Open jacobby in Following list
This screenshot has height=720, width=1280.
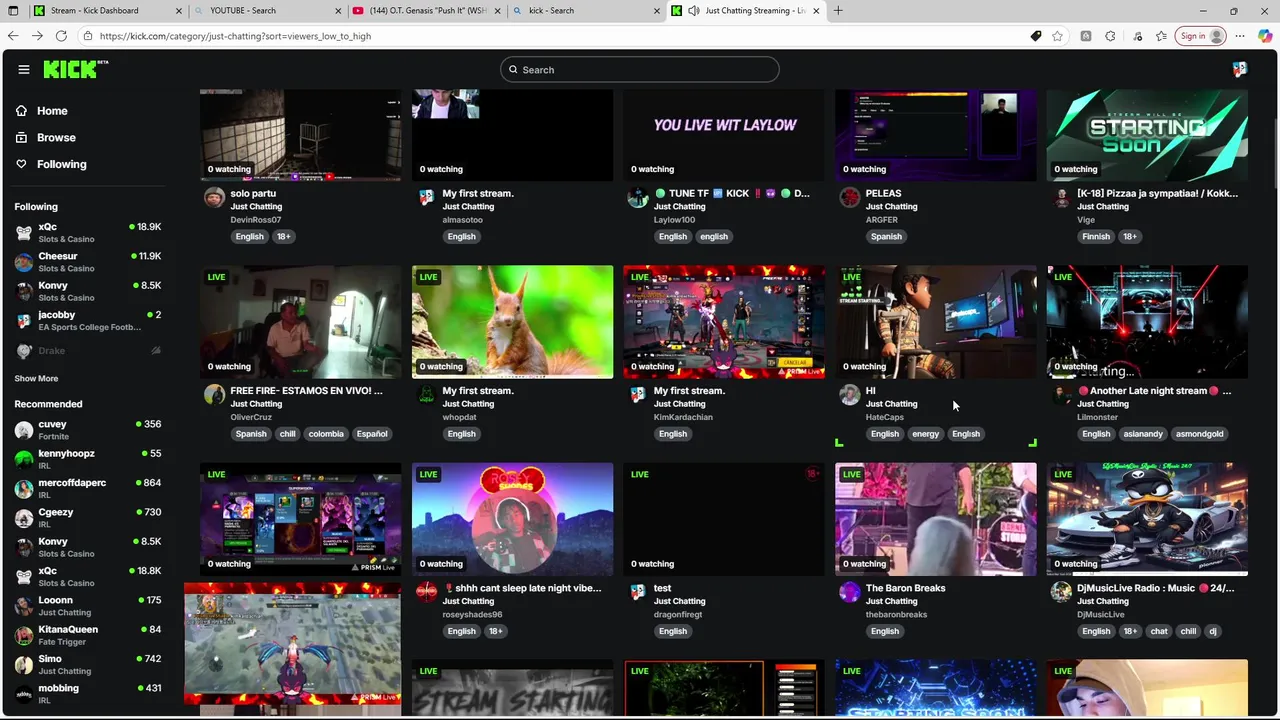(x=88, y=321)
